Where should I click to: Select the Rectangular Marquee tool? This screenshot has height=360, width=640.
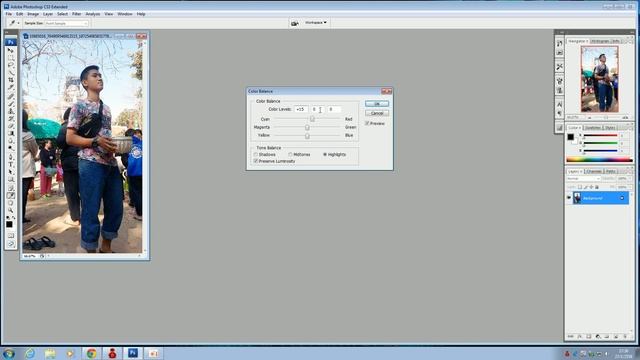pyautogui.click(x=11, y=57)
